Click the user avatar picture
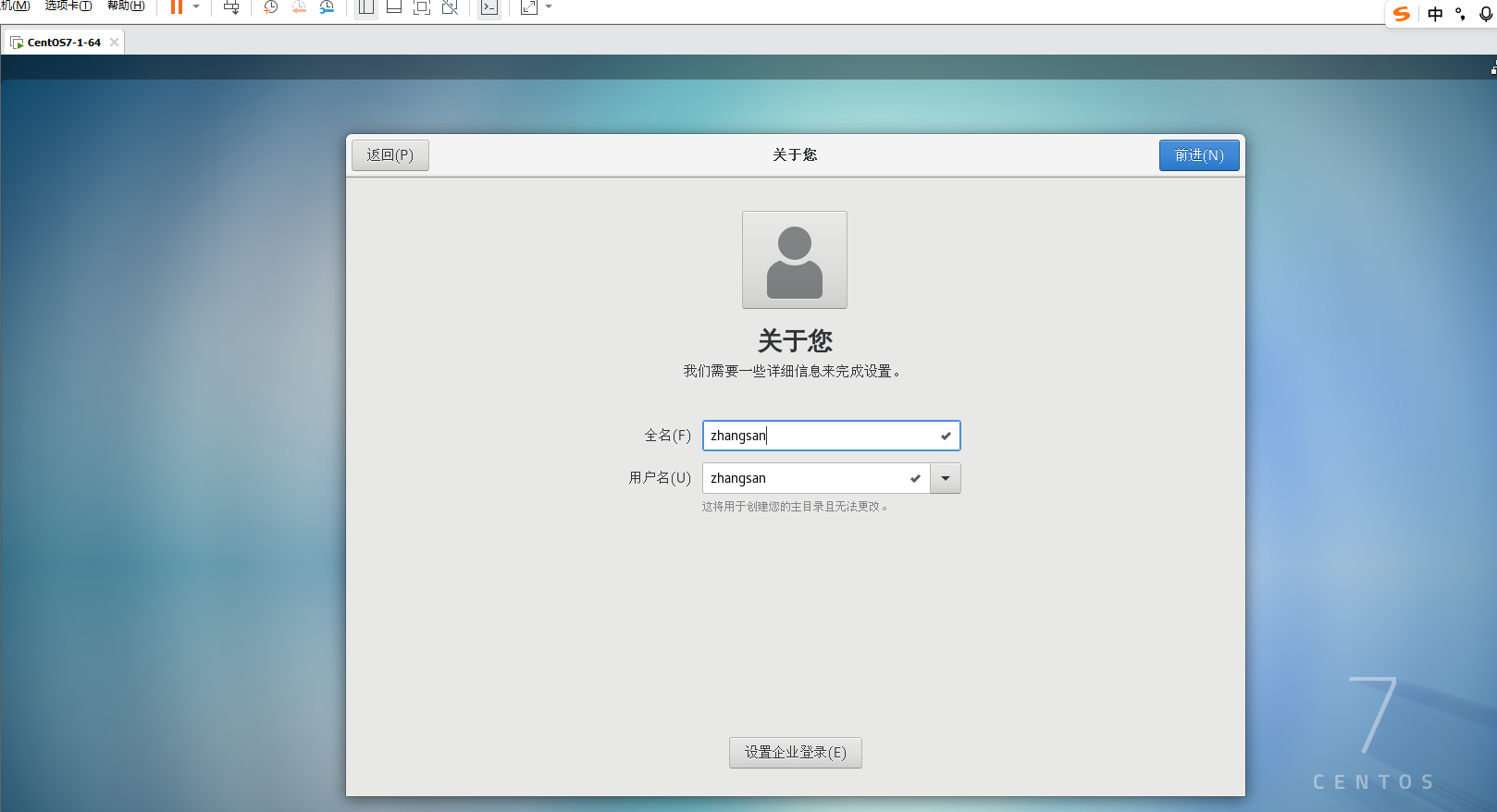This screenshot has height=812, width=1497. tap(794, 260)
